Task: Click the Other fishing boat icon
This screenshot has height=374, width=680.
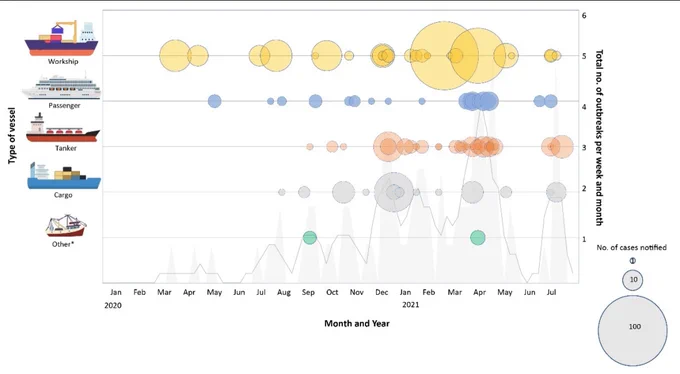Action: pos(66,226)
